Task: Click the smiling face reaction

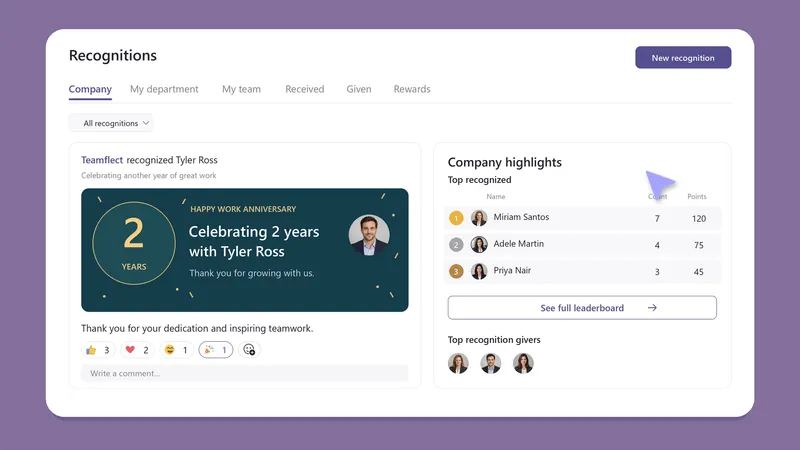Action: pos(176,349)
